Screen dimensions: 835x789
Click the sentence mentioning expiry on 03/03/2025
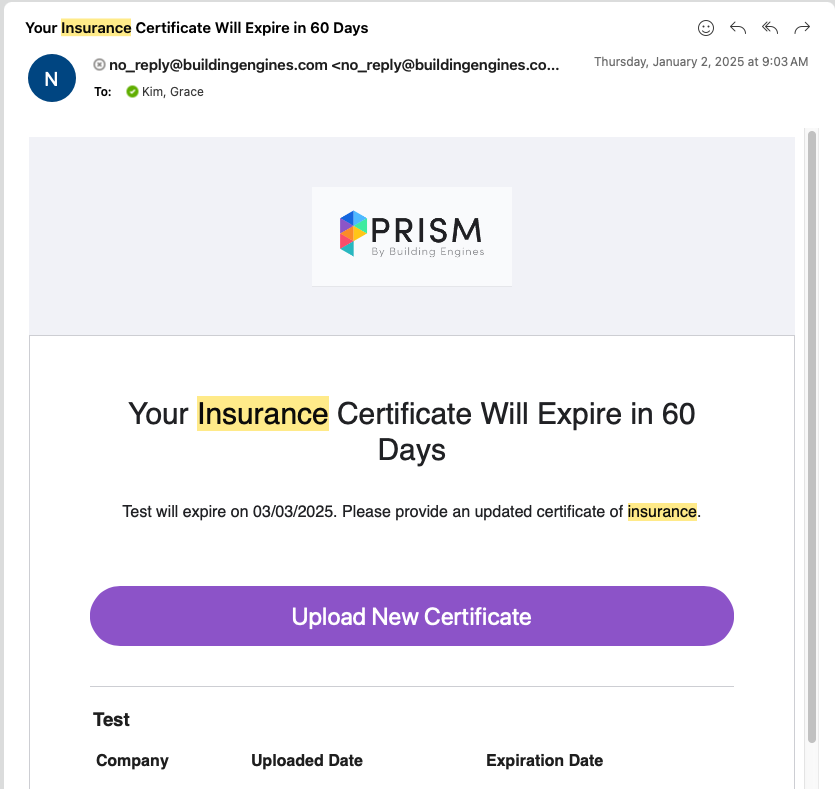411,512
